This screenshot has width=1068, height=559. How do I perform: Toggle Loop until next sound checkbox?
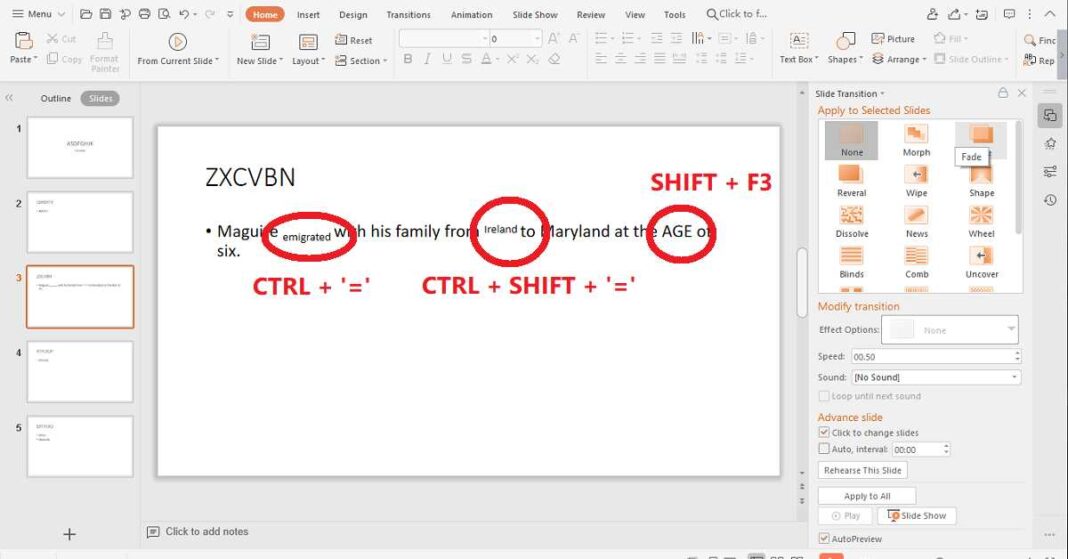[824, 396]
